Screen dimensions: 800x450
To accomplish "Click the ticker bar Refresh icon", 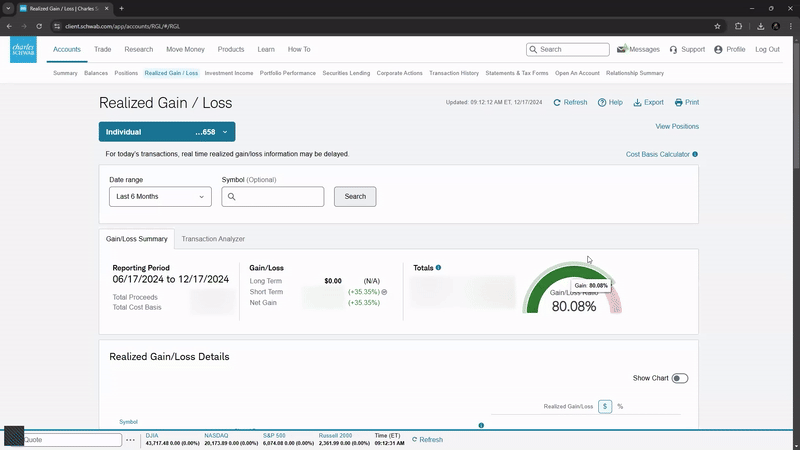I will 414,439.
